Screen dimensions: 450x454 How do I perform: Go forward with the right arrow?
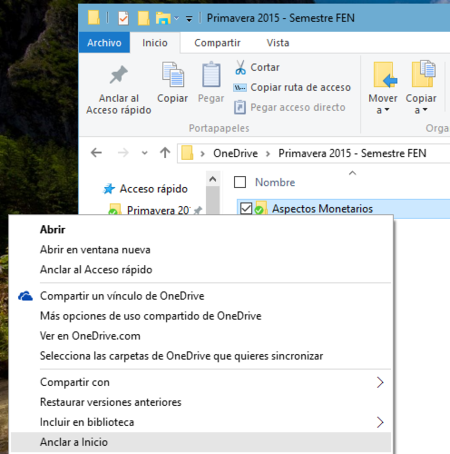pos(123,153)
